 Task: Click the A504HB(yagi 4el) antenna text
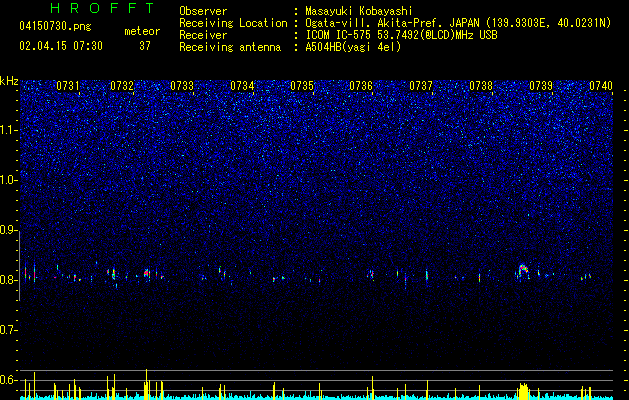(353, 47)
